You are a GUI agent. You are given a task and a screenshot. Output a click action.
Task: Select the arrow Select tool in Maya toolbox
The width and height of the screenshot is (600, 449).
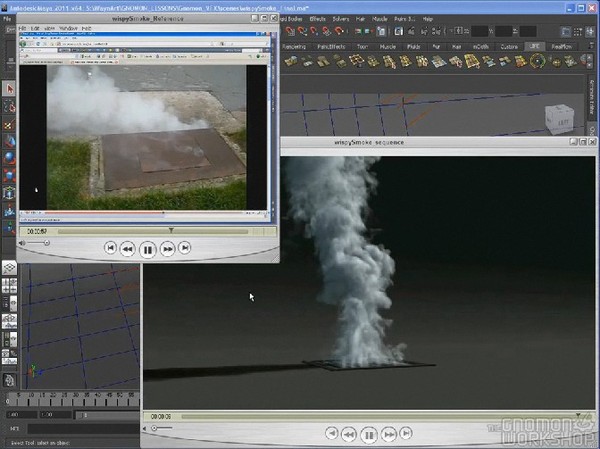pos(9,89)
